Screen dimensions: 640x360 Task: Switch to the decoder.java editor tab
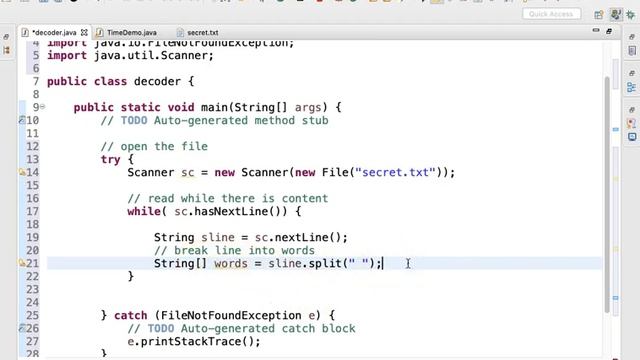click(x=53, y=33)
